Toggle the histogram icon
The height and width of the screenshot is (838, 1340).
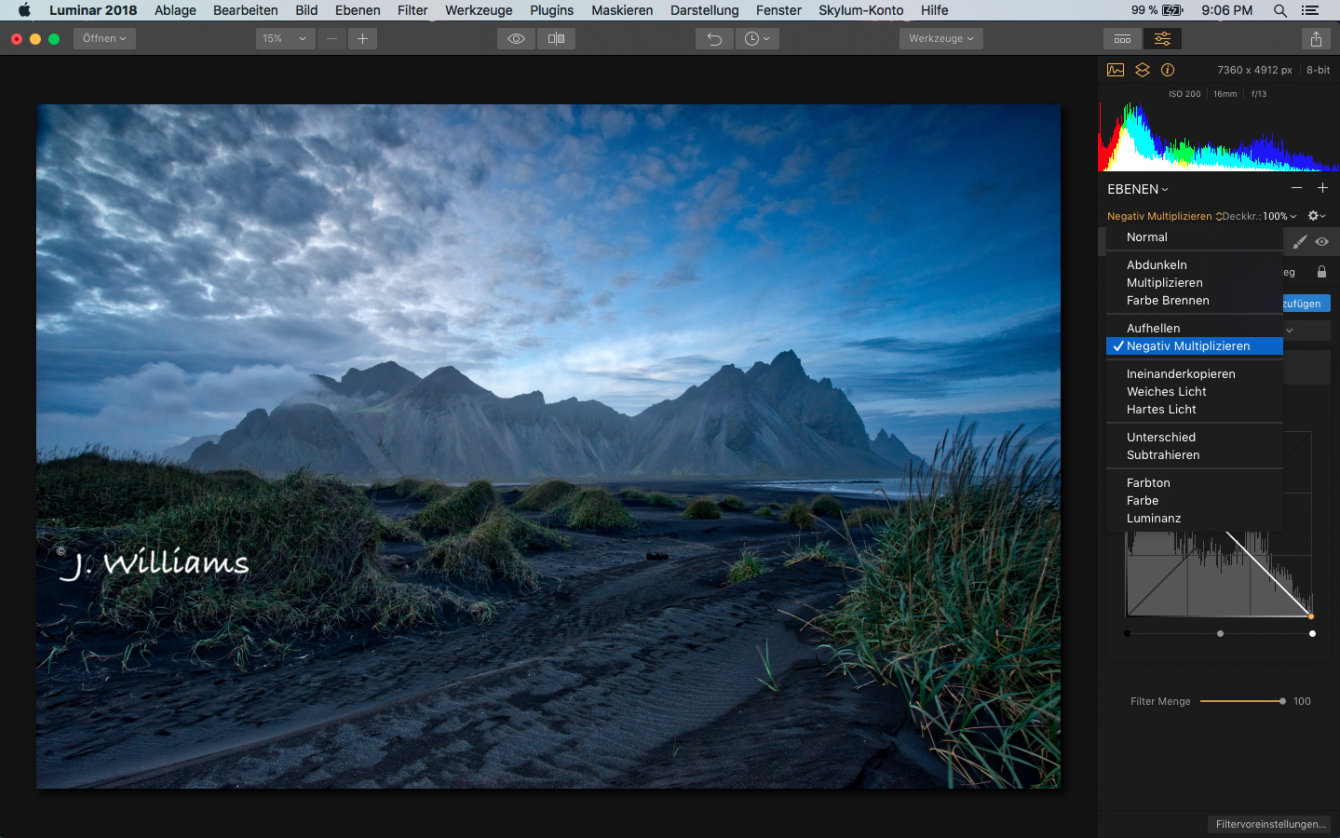[x=1116, y=70]
